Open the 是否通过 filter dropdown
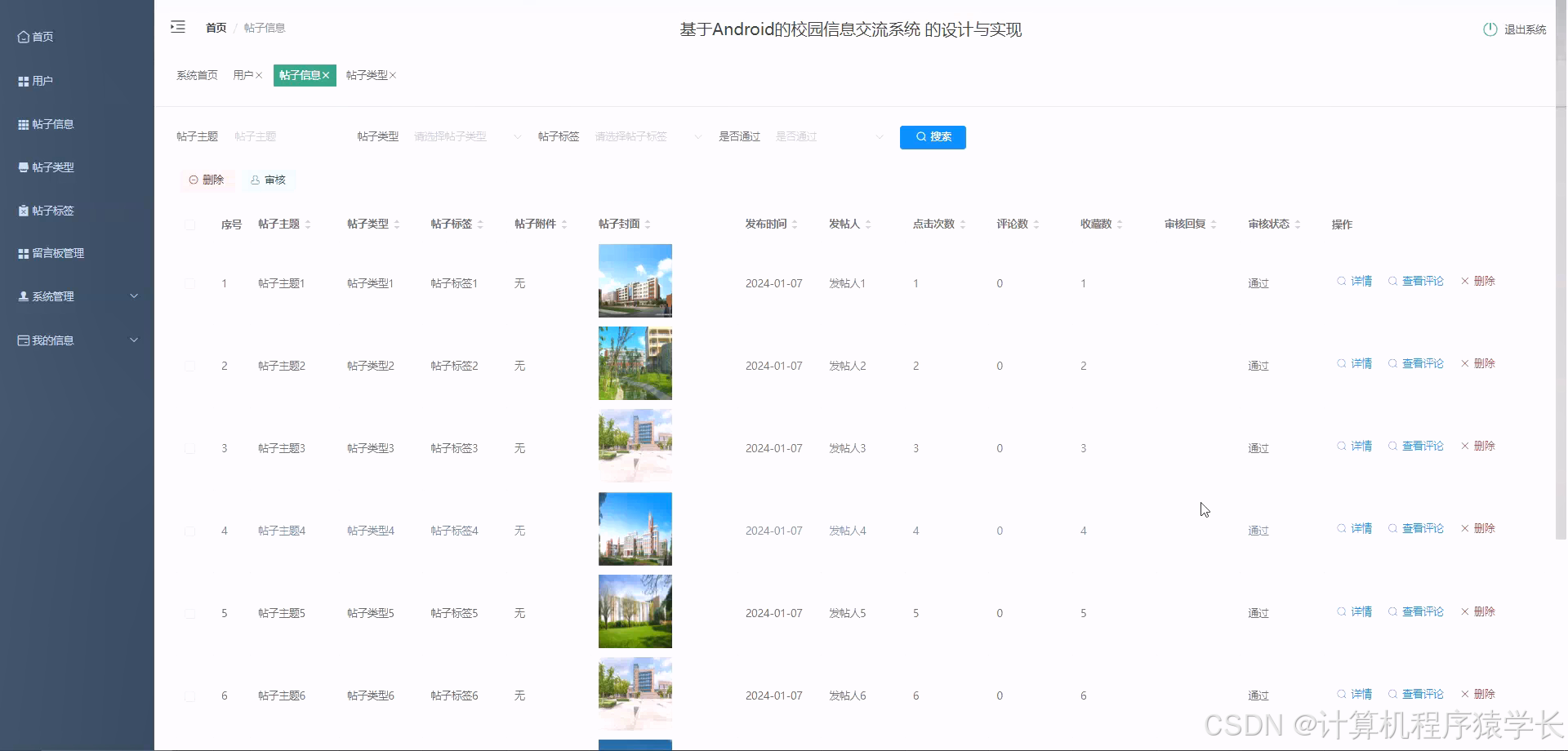Screen dimensions: 1568x751 pos(829,136)
